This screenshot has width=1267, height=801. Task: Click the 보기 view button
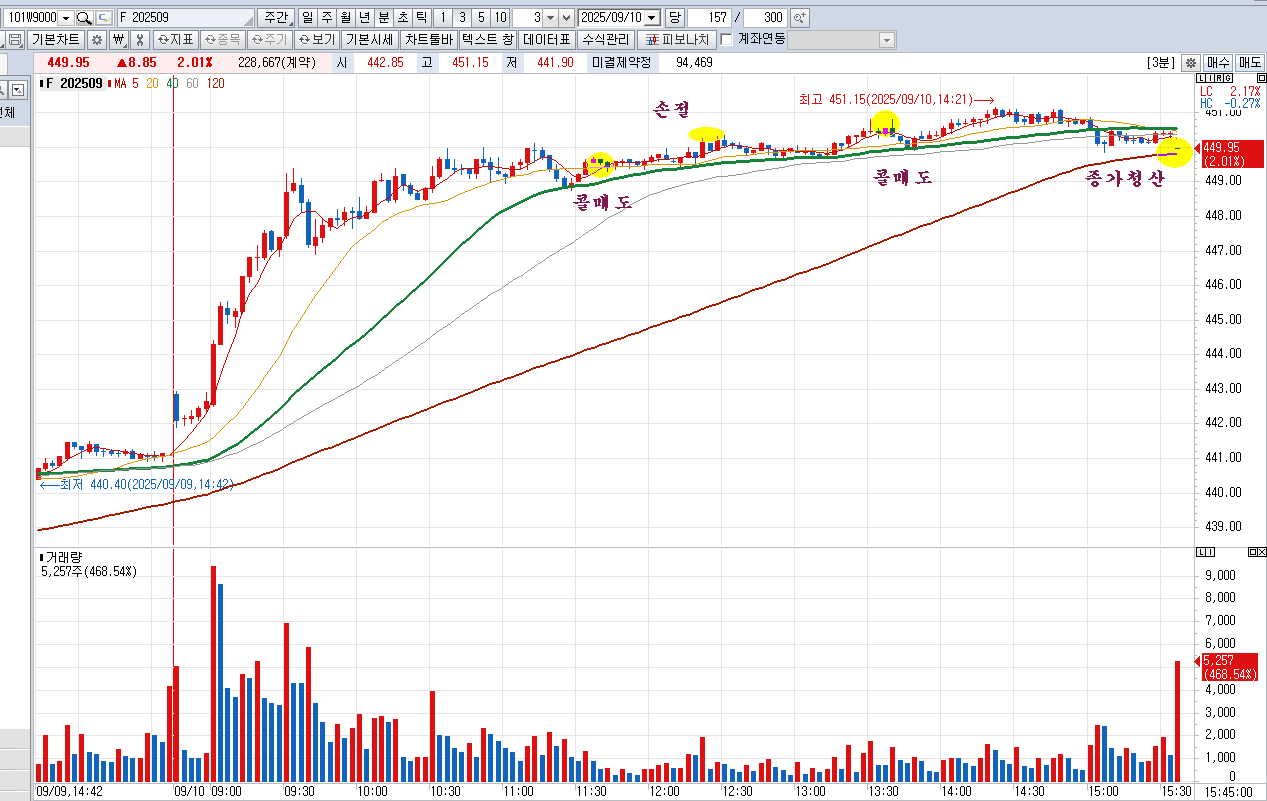point(317,40)
